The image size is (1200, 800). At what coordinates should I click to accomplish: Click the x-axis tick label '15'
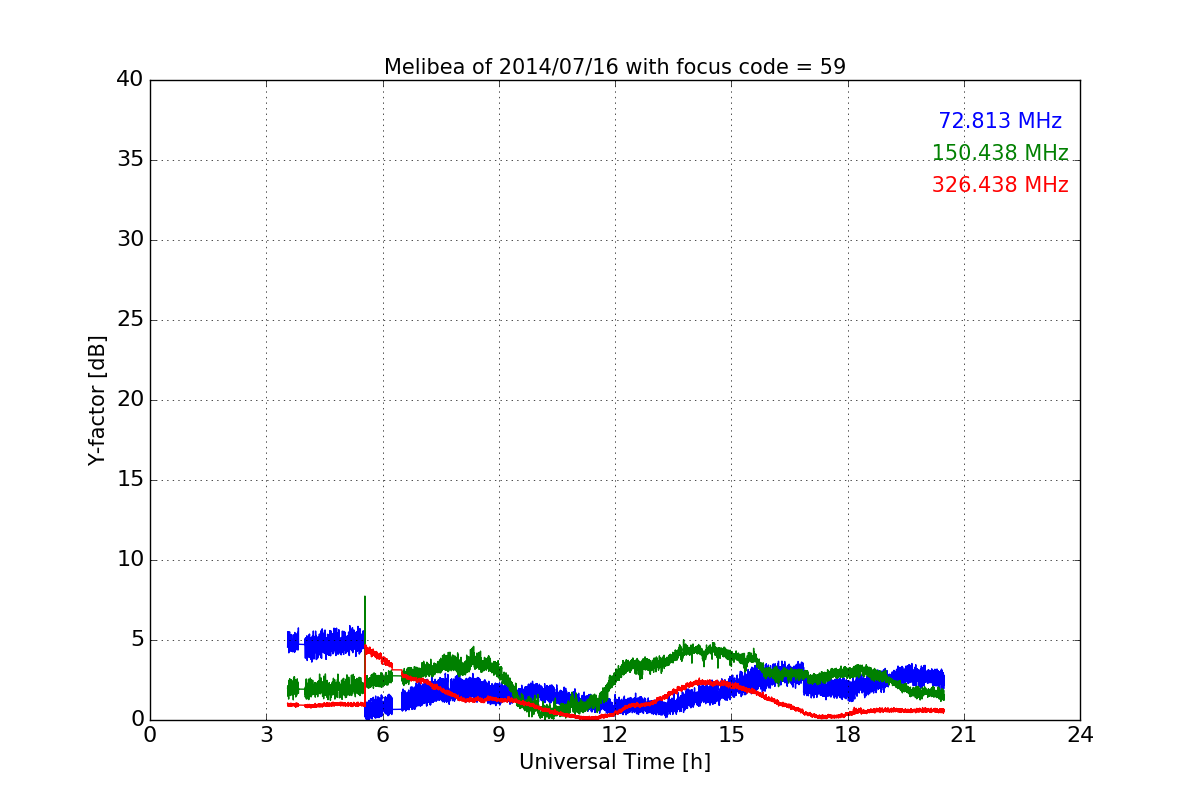pyautogui.click(x=731, y=735)
